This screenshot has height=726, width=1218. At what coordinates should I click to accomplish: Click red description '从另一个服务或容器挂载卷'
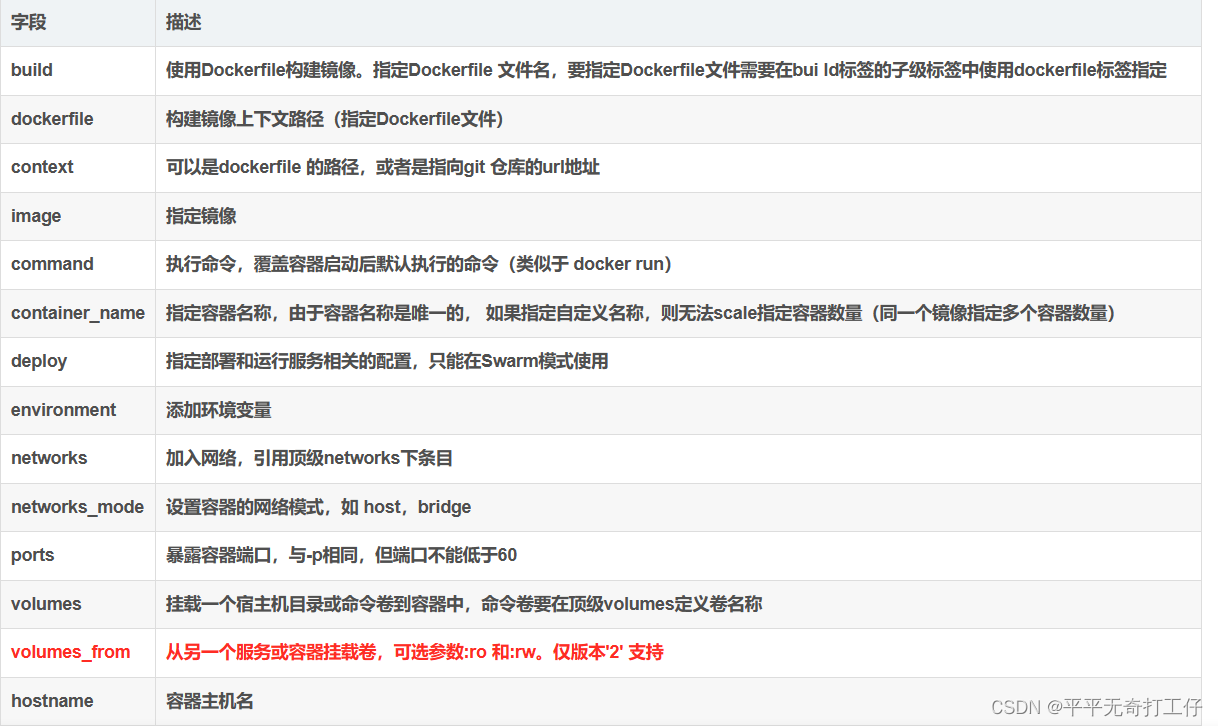pyautogui.click(x=273, y=652)
